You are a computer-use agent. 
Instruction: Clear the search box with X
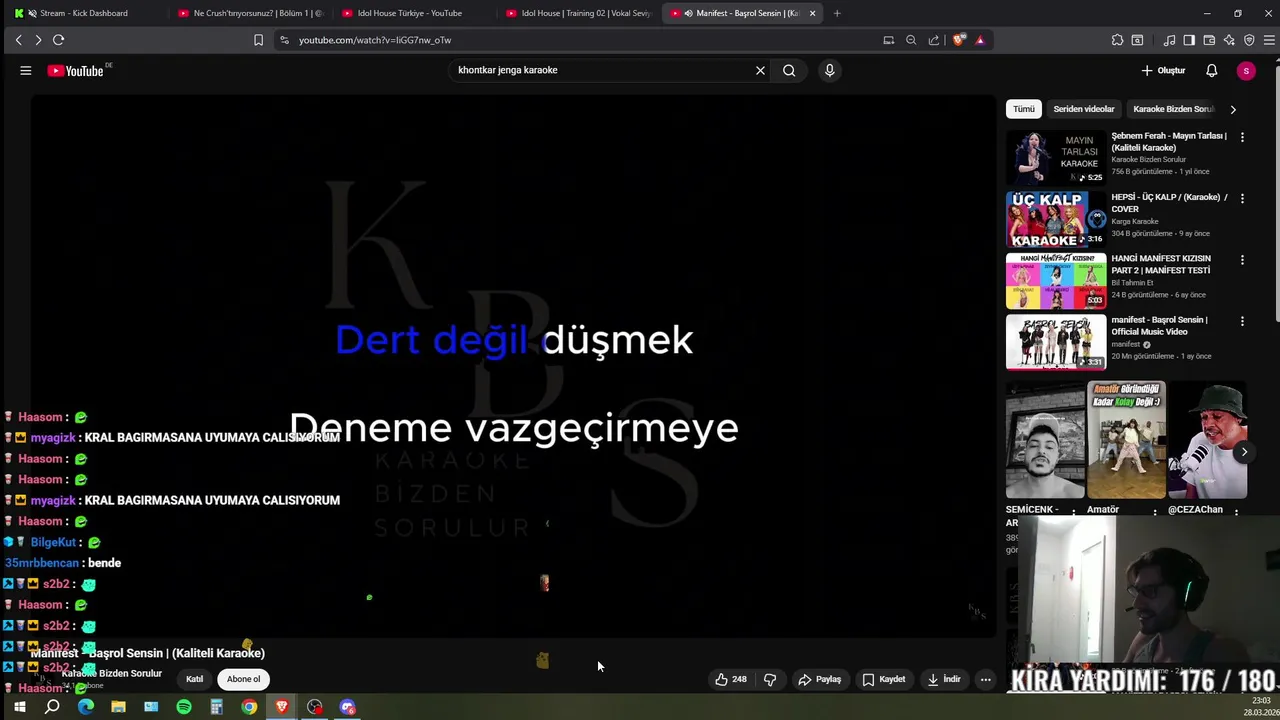tap(760, 70)
